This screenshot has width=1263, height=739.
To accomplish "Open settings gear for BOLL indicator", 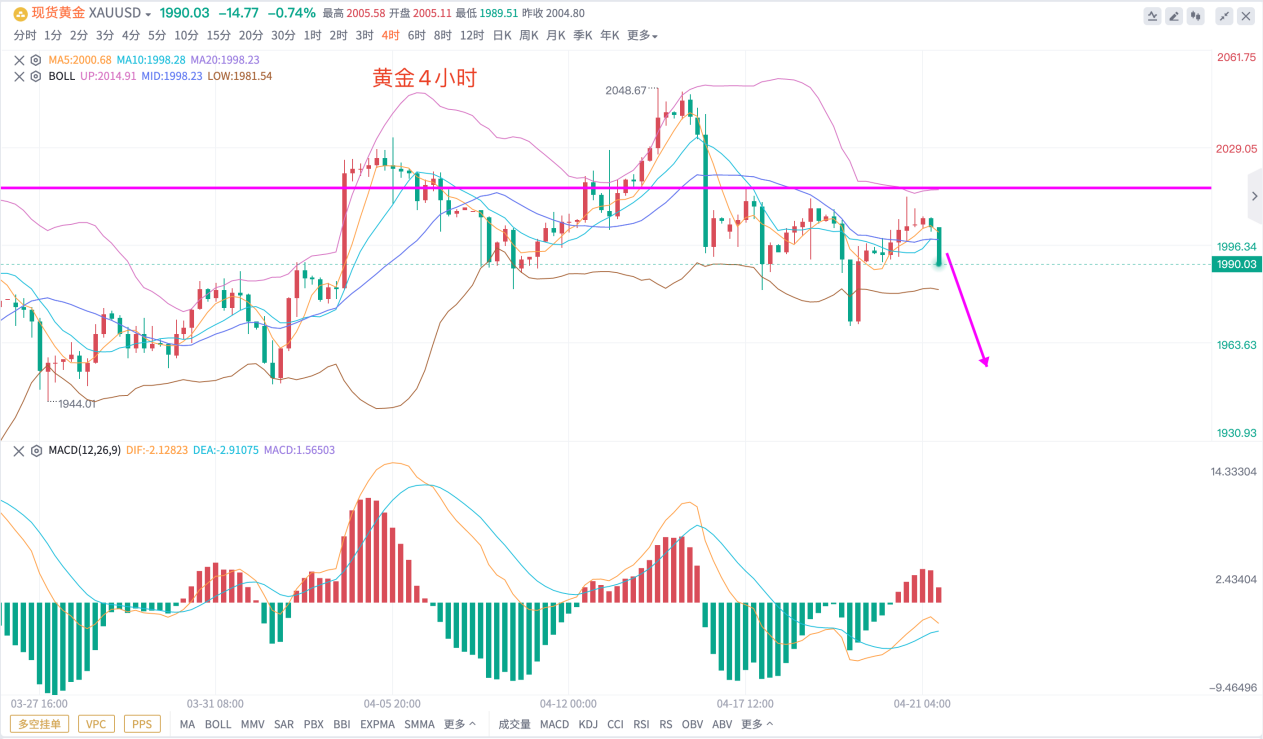I will [36, 76].
